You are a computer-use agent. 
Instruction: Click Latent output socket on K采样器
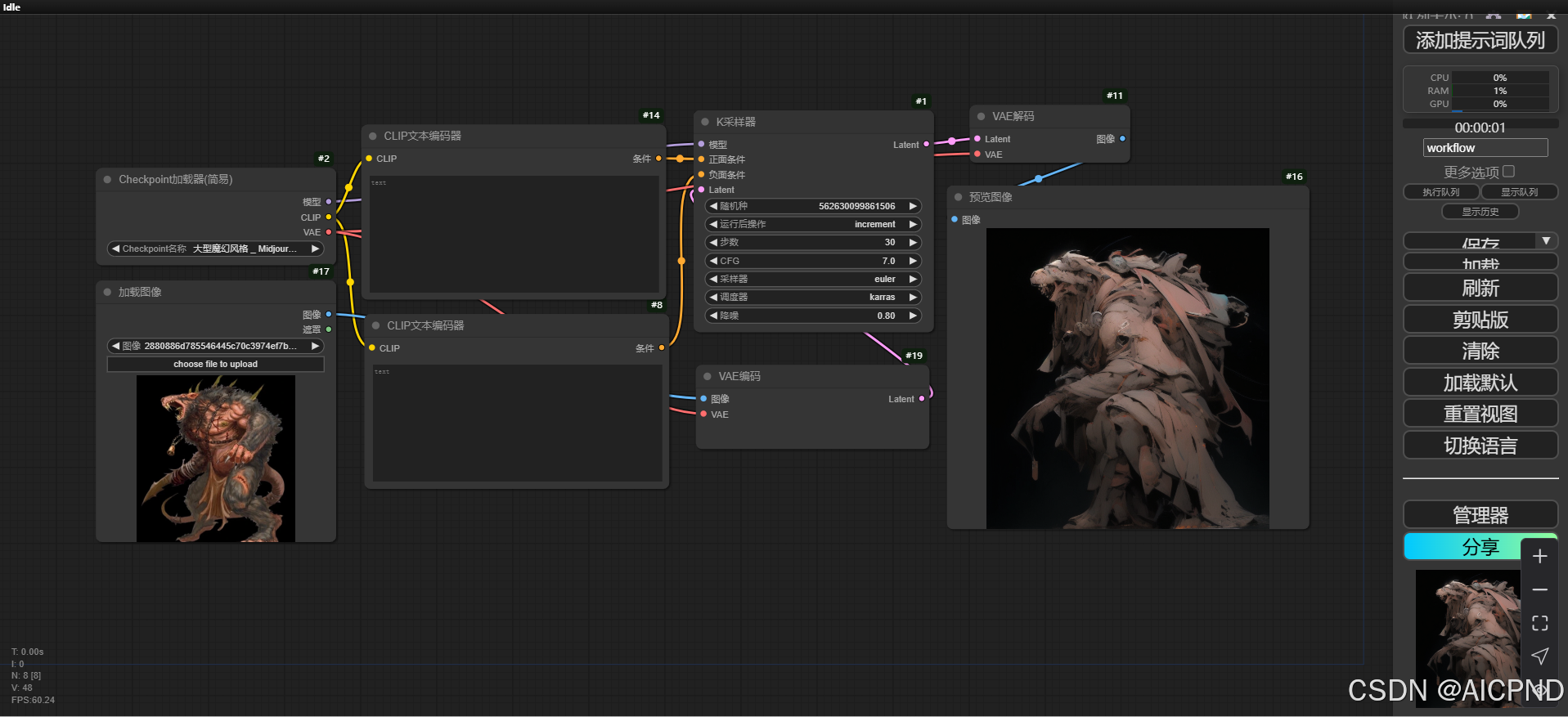pyautogui.click(x=926, y=144)
